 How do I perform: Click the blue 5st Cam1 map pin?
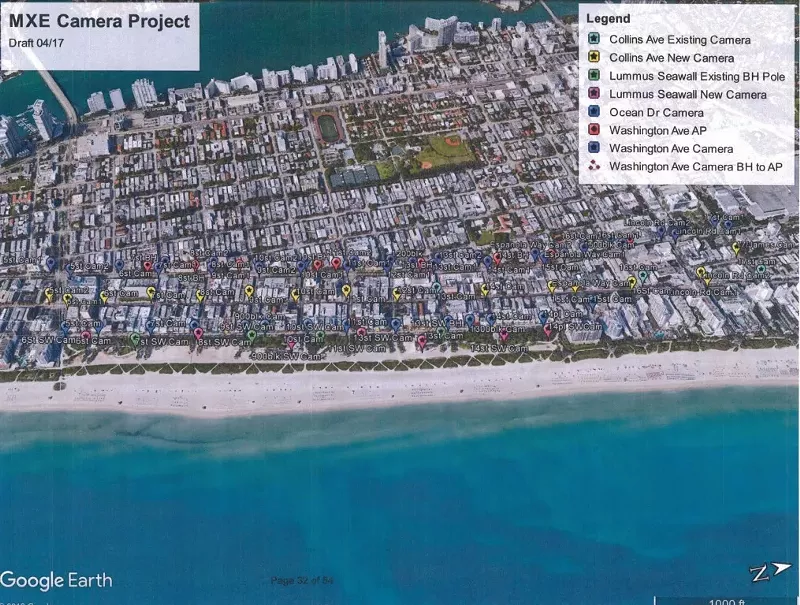click(x=51, y=263)
